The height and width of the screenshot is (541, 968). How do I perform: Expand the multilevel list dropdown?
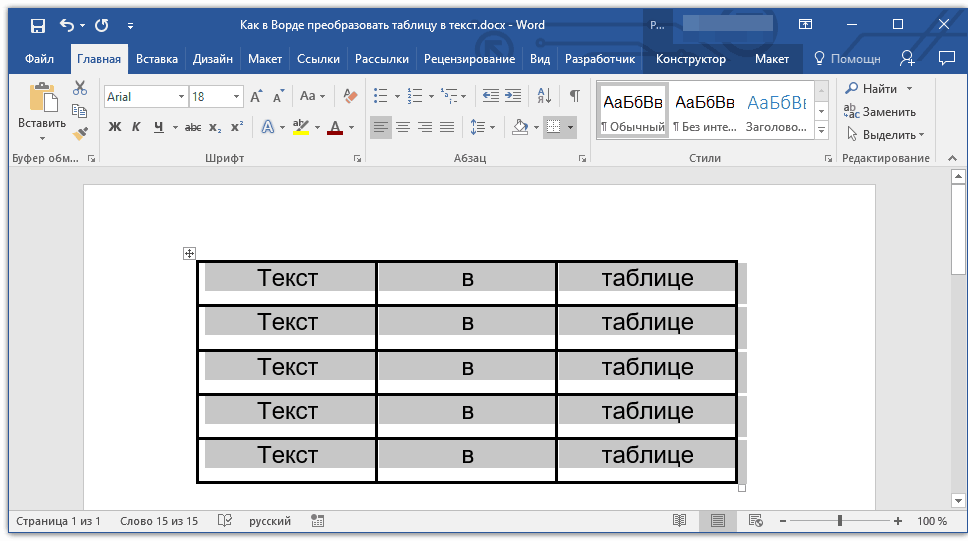pos(464,96)
